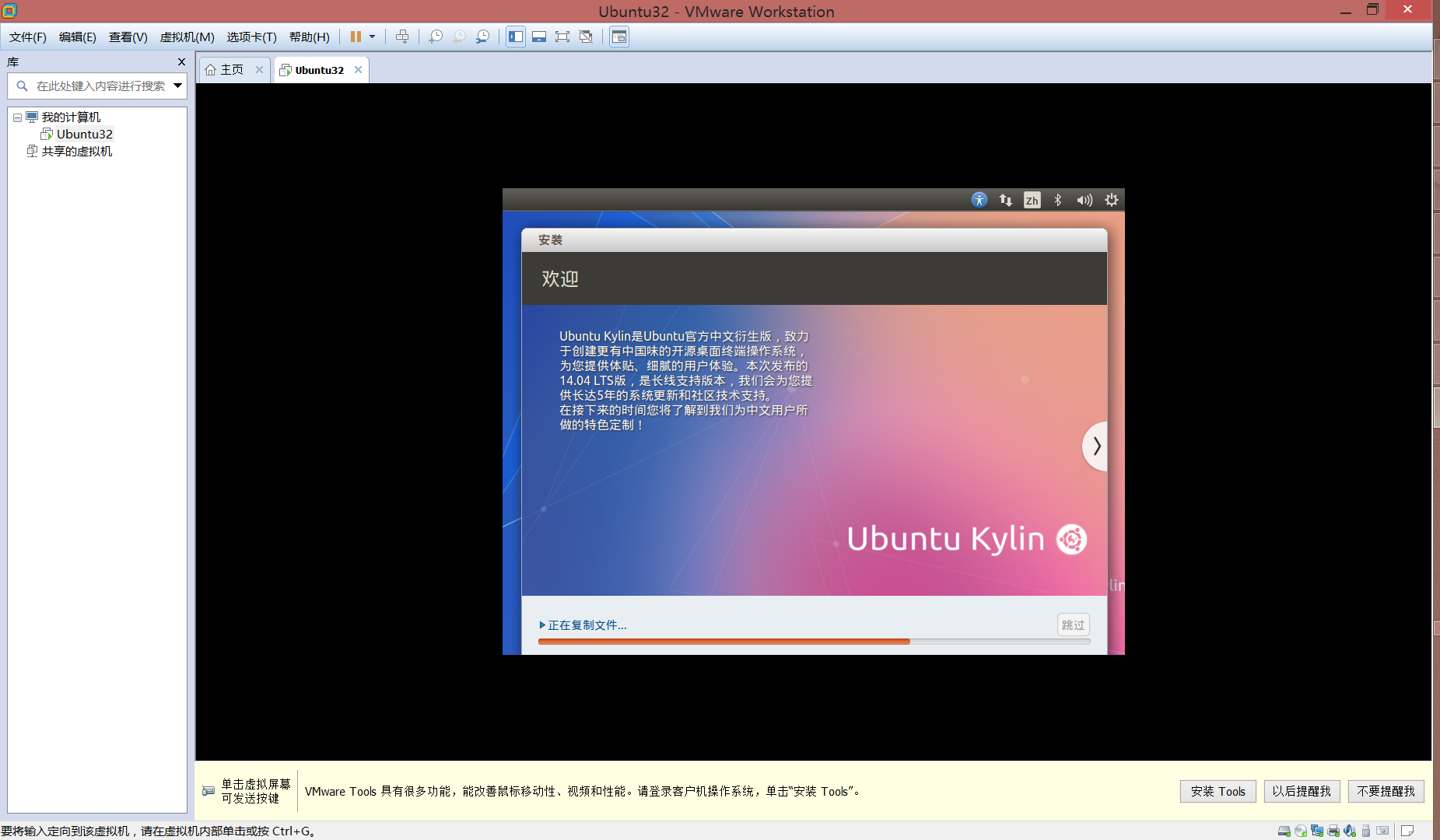The image size is (1440, 840).
Task: Close the 主页 tab
Action: click(x=259, y=70)
